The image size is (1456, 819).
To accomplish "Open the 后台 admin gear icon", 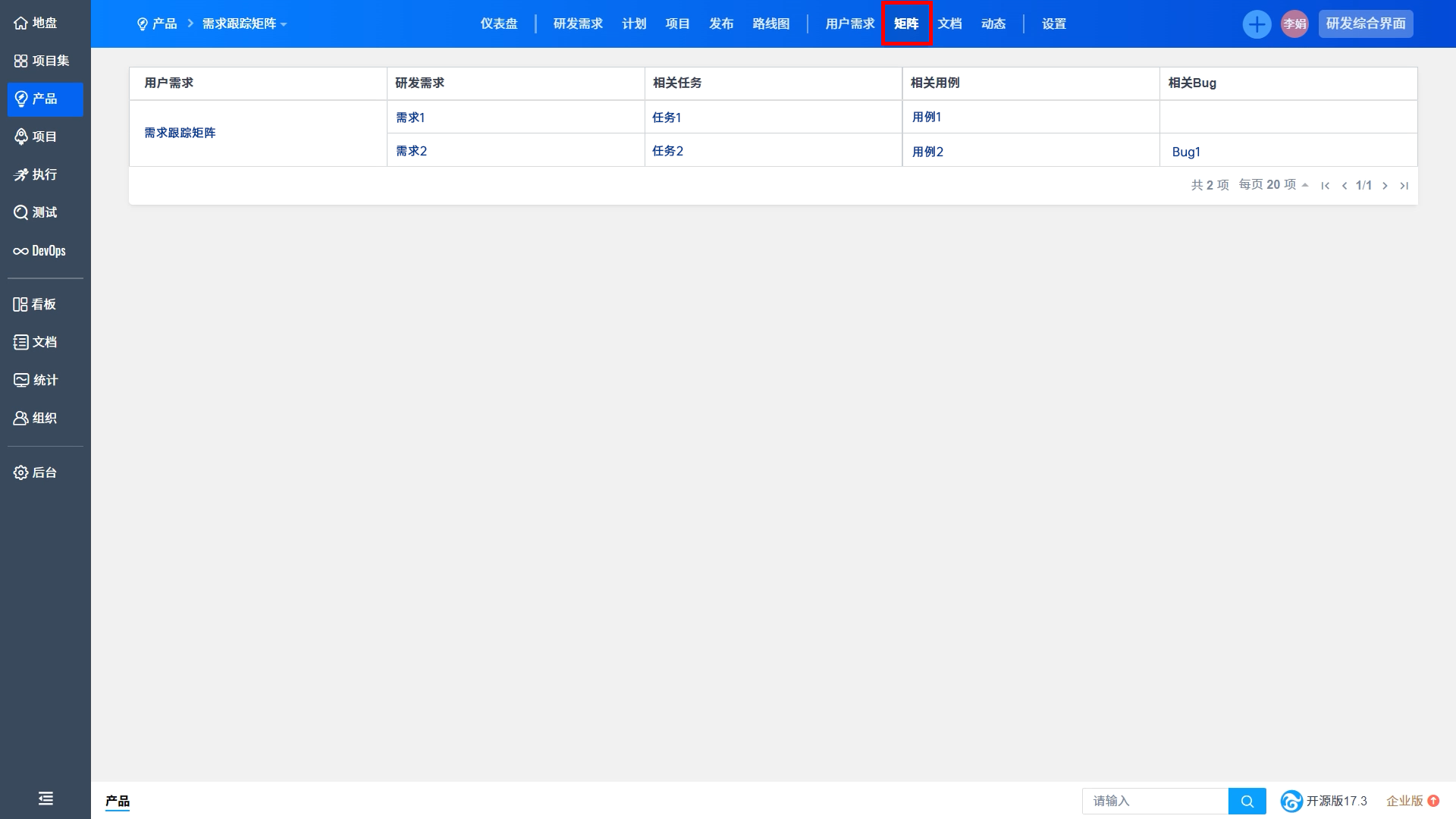I will pos(21,473).
